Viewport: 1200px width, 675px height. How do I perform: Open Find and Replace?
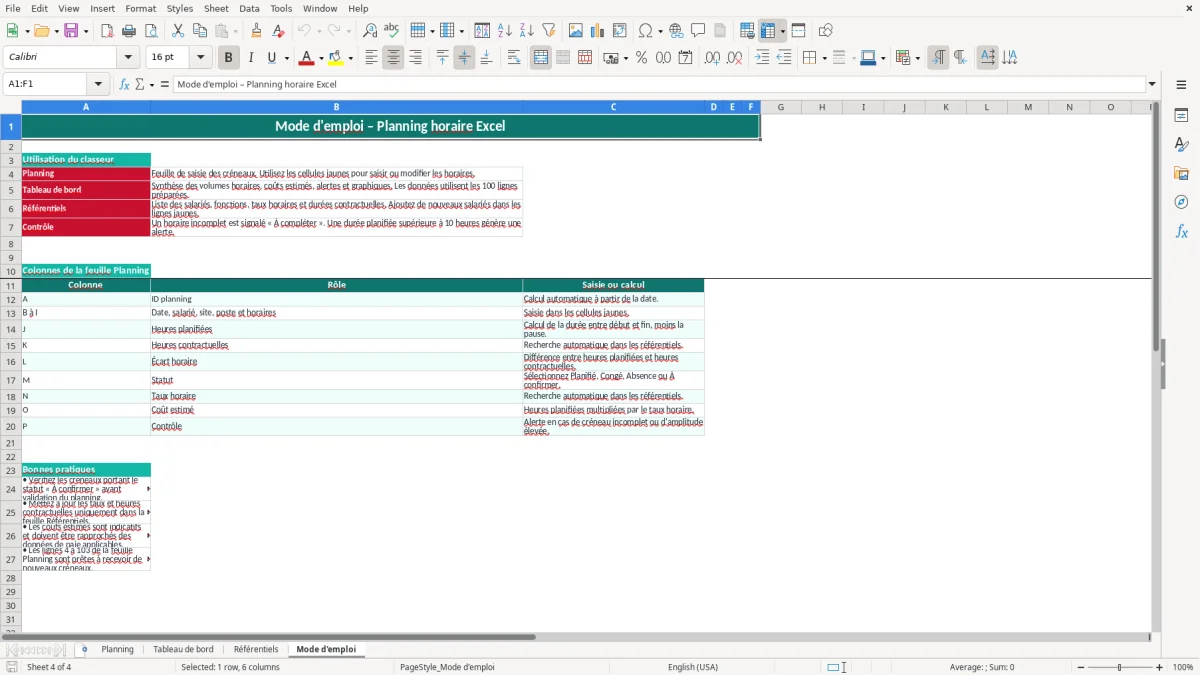pos(370,31)
